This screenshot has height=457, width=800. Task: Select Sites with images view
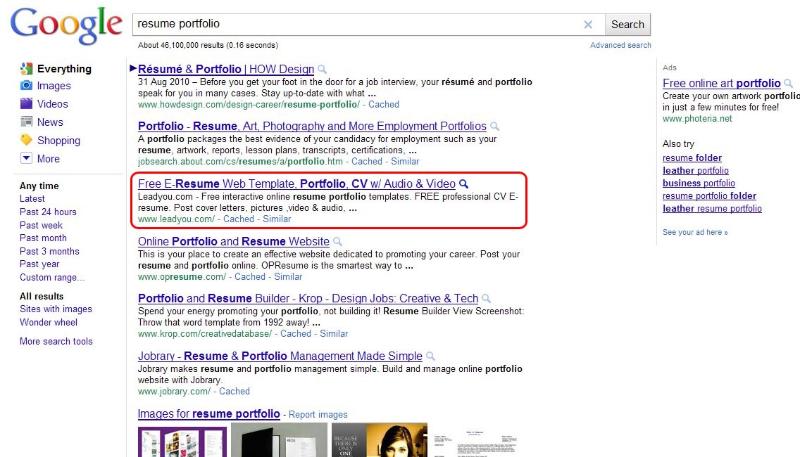(x=56, y=309)
